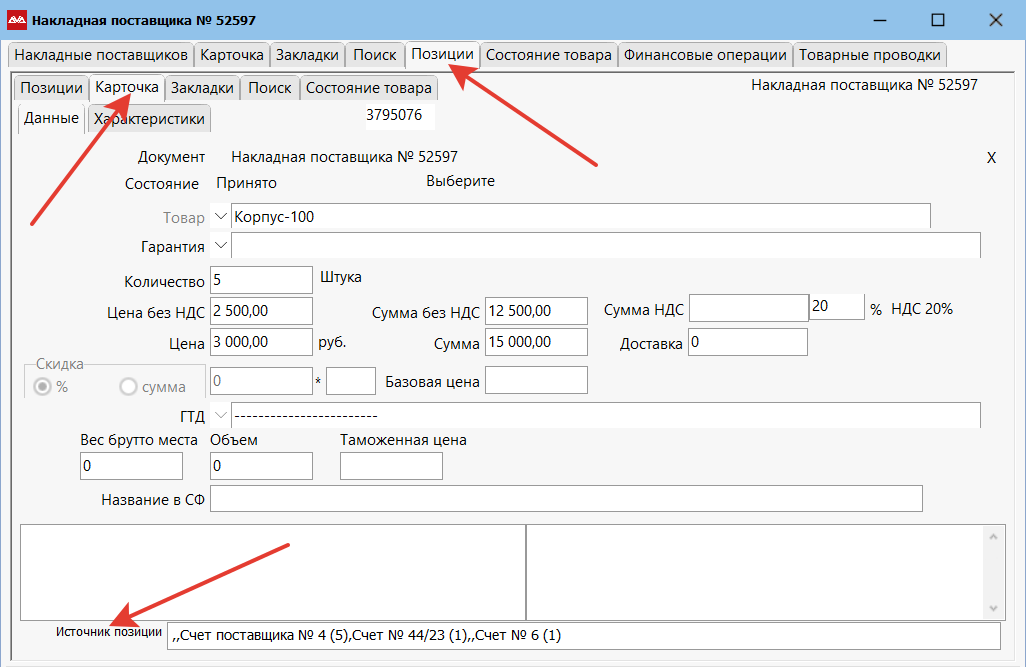Expand the ГТД dropdown chevron
This screenshot has height=667, width=1026.
220,416
